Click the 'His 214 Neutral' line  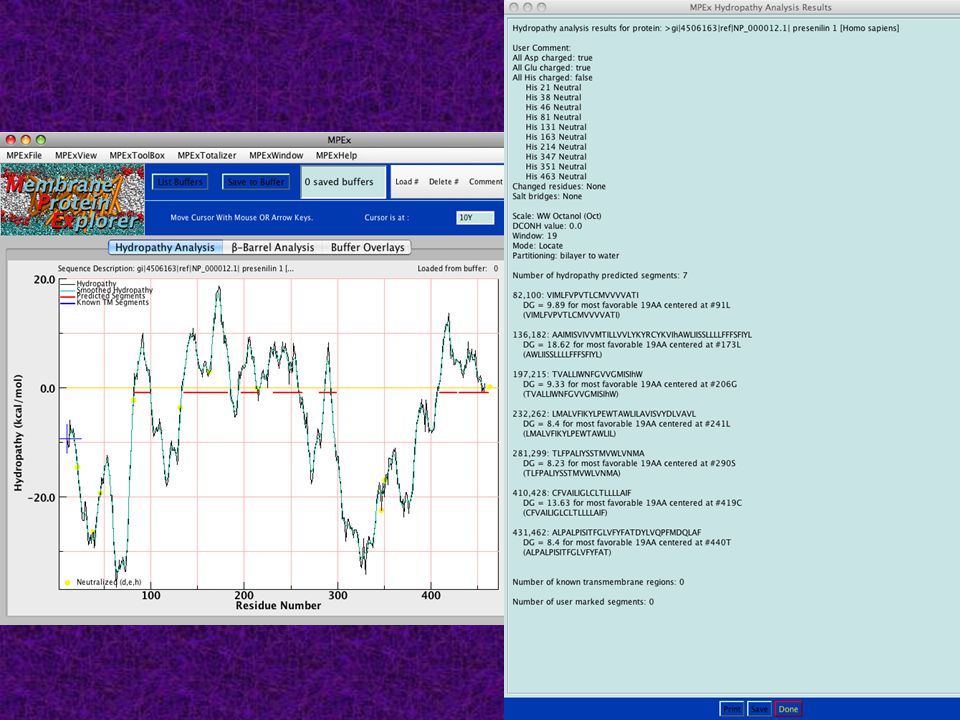tap(556, 146)
